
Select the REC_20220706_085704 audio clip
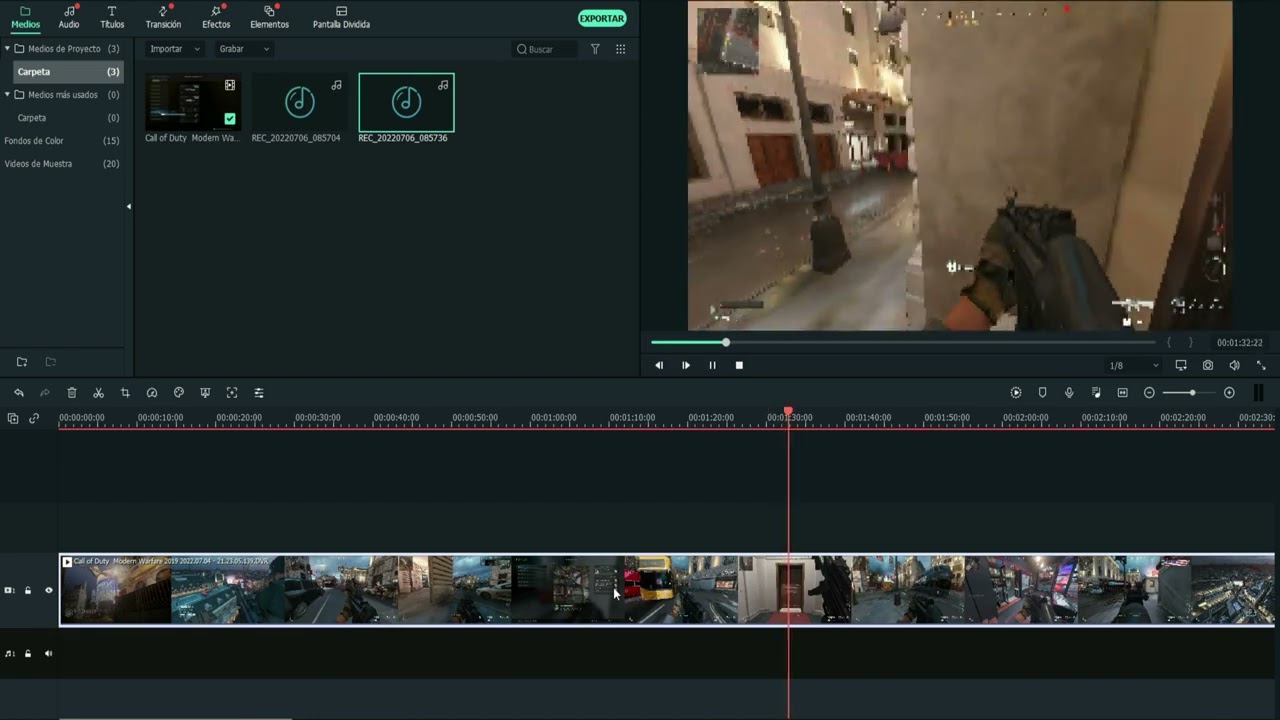299,102
